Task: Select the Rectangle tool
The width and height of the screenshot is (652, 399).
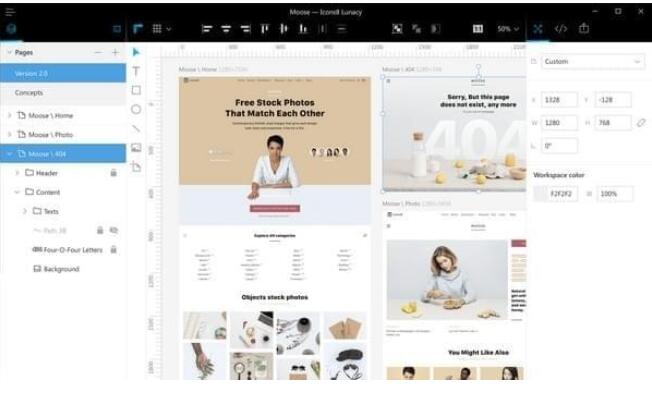Action: [x=136, y=90]
